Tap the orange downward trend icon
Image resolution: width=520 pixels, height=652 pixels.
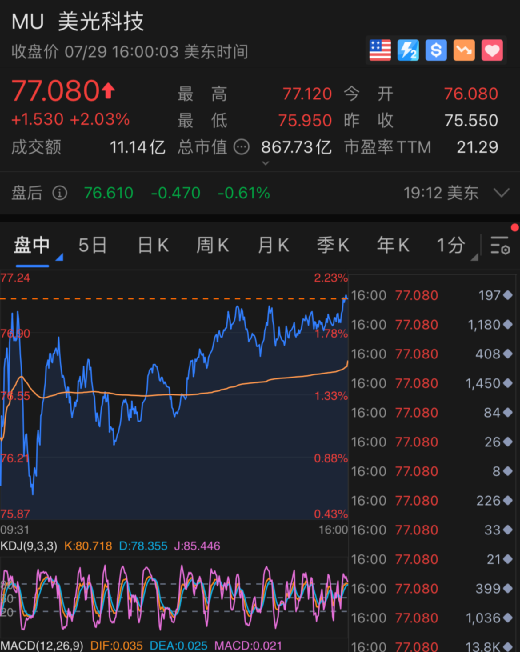(x=464, y=50)
